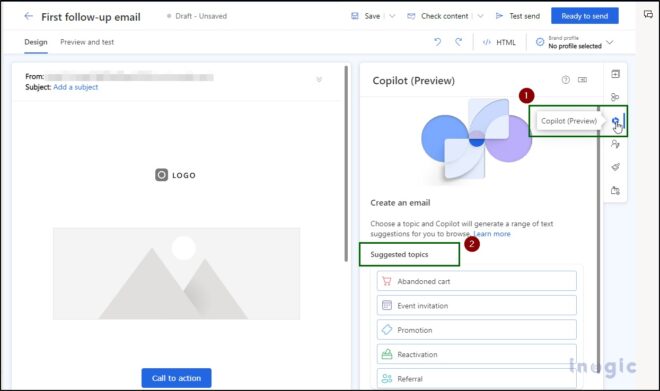The width and height of the screenshot is (660, 391).
Task: Open the chat icon in top-right corner
Action: click(x=648, y=15)
